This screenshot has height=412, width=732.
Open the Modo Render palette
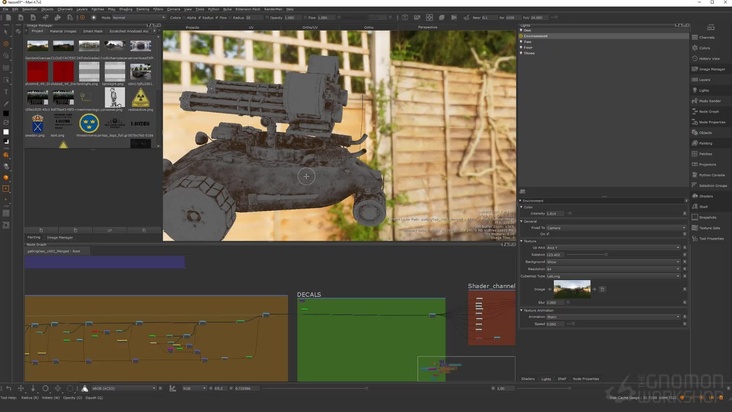click(x=710, y=101)
